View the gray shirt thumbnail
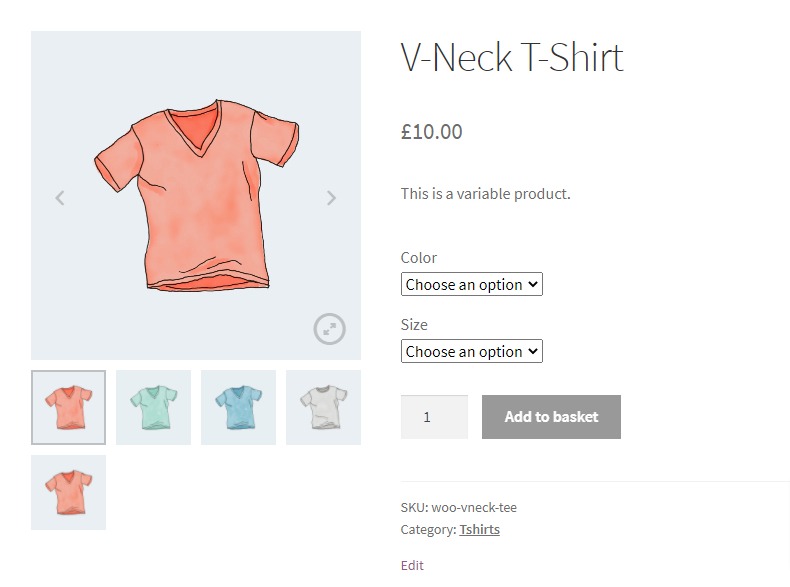The image size is (790, 587). coord(323,407)
